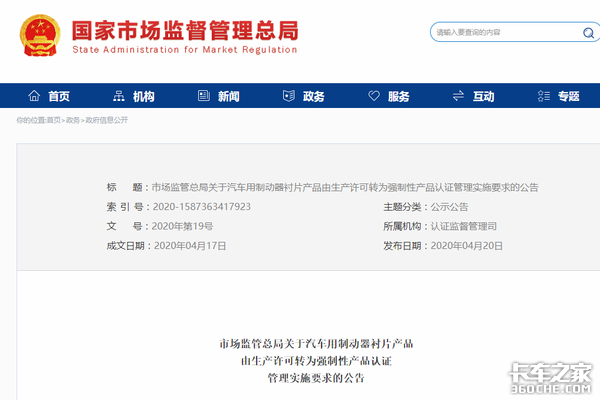Open the 服务 navigation item
Image resolution: width=600 pixels, height=400 pixels.
399,97
